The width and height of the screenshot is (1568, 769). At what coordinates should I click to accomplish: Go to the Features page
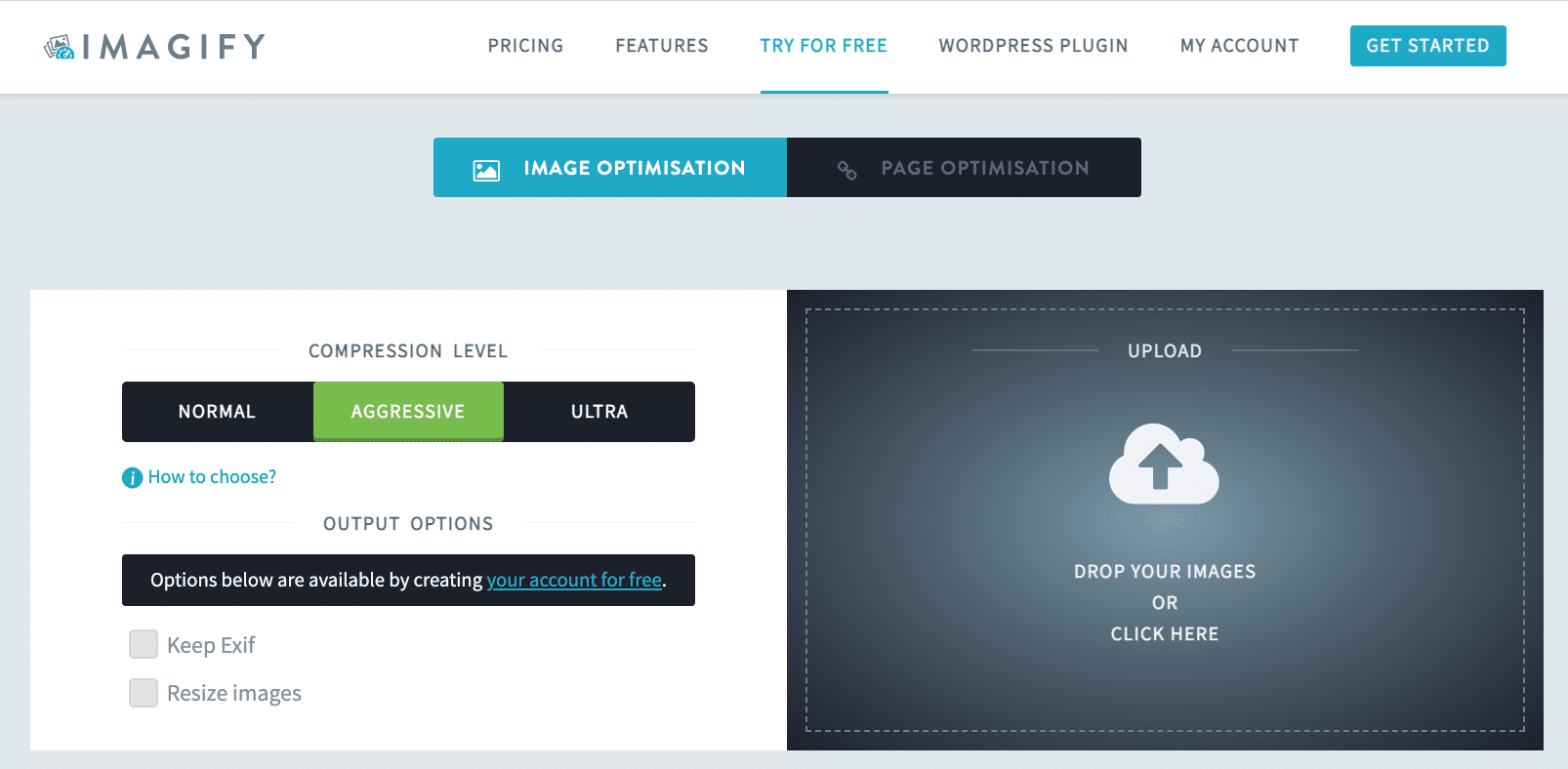[x=662, y=46]
